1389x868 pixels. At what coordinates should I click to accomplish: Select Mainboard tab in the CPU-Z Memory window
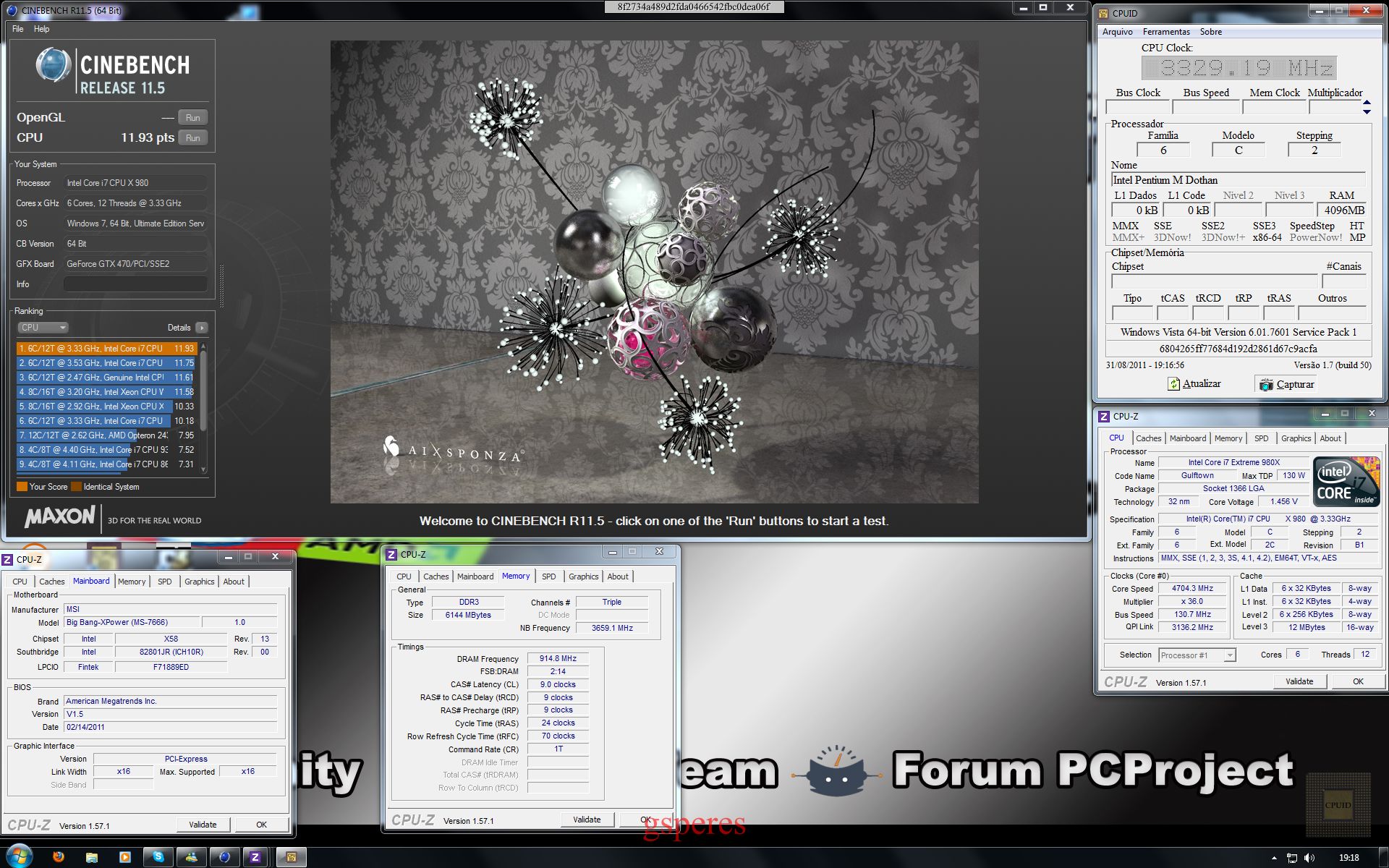tap(475, 576)
